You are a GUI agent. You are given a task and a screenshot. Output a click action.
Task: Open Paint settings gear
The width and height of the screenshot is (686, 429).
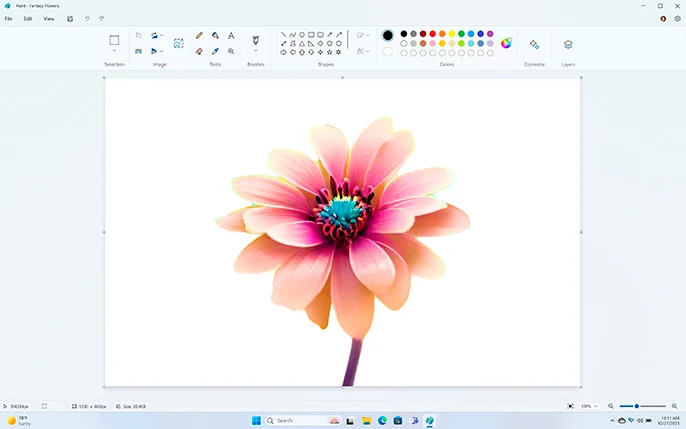click(x=677, y=19)
